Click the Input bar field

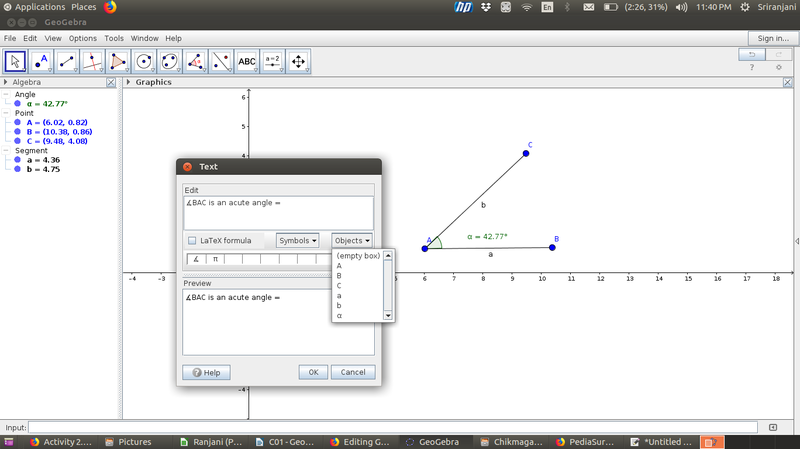[392, 428]
